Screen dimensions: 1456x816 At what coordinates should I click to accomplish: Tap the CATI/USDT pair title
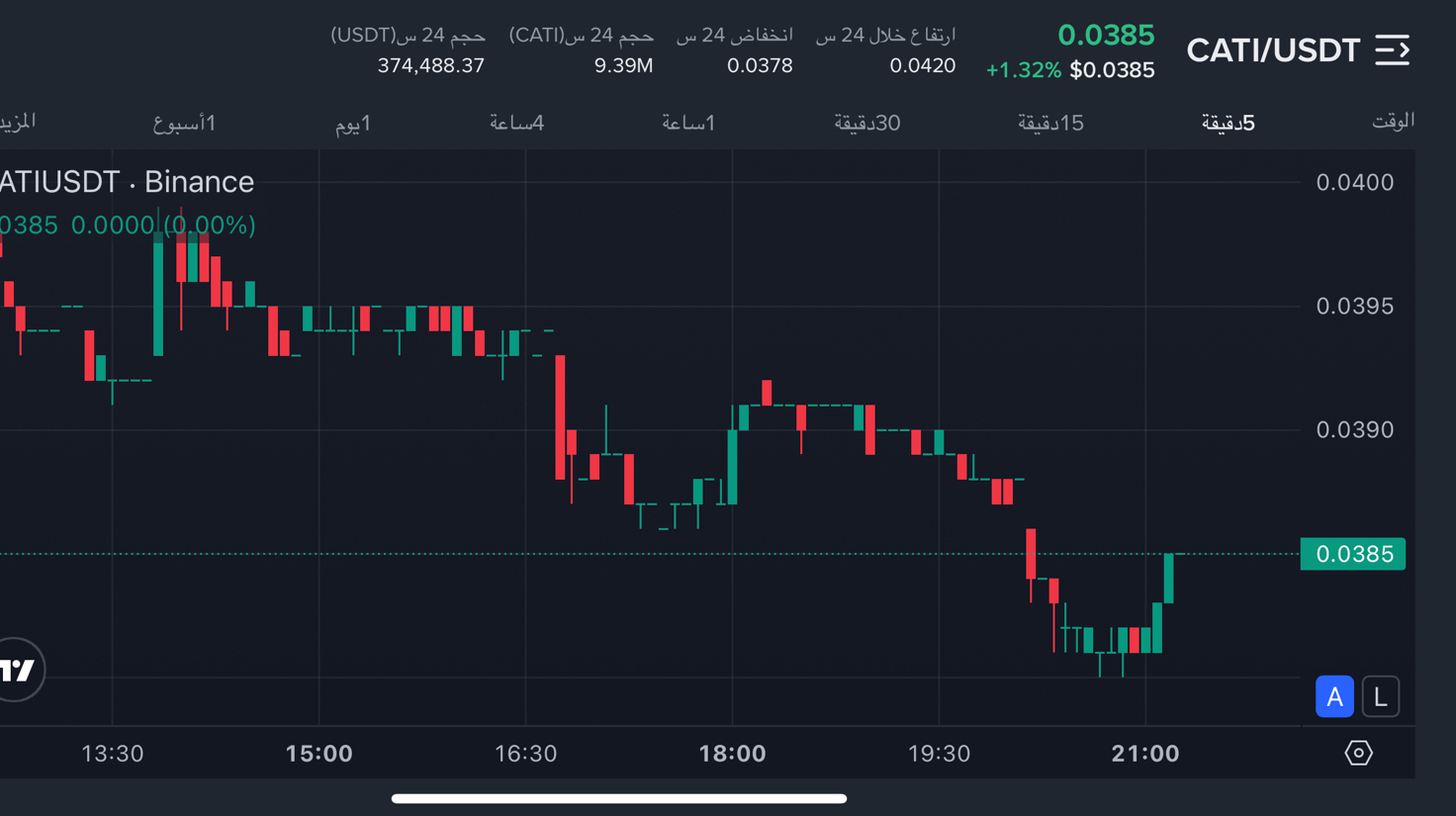click(1273, 50)
